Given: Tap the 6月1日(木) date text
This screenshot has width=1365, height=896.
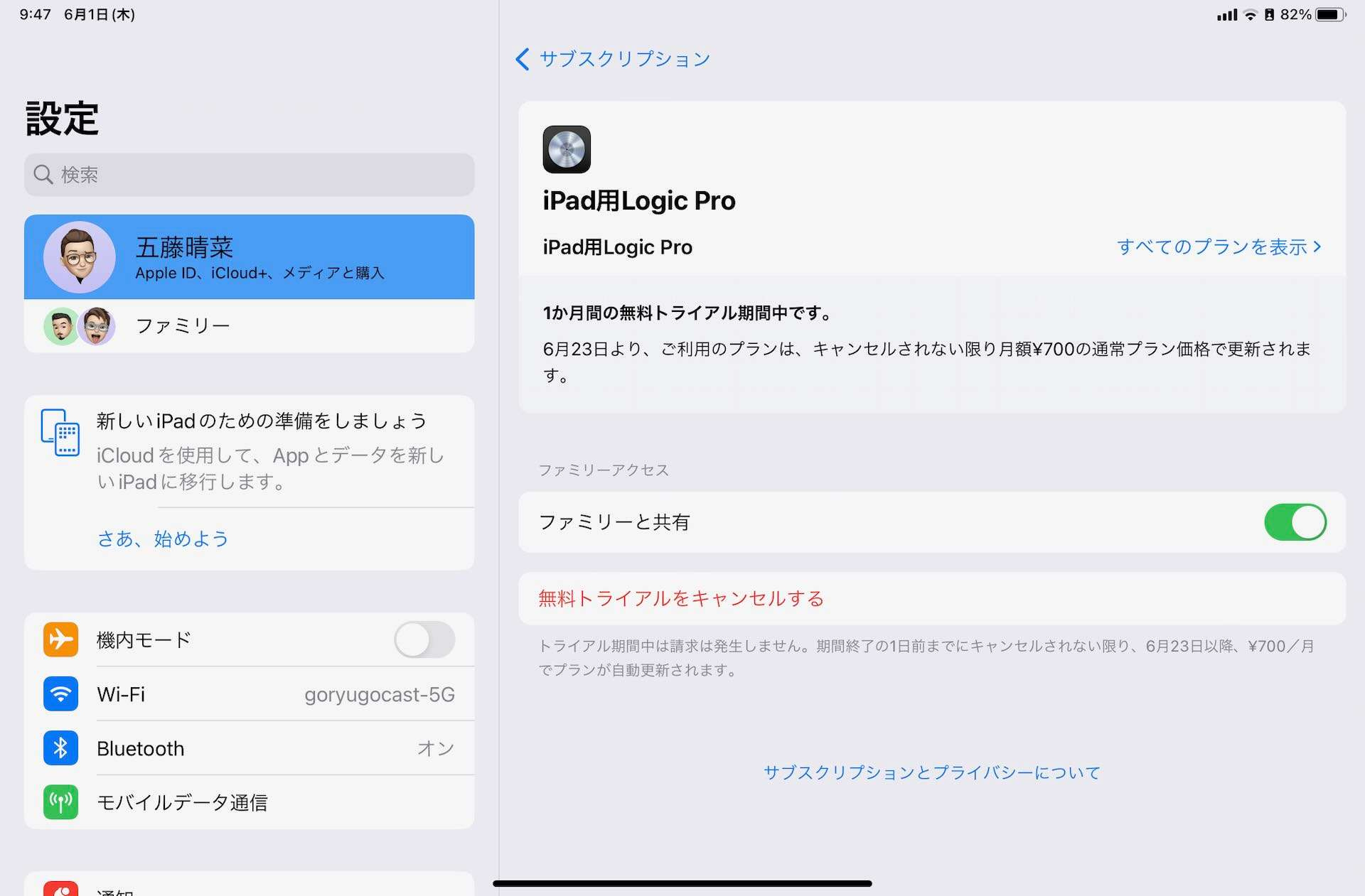Looking at the screenshot, I should click(x=100, y=14).
